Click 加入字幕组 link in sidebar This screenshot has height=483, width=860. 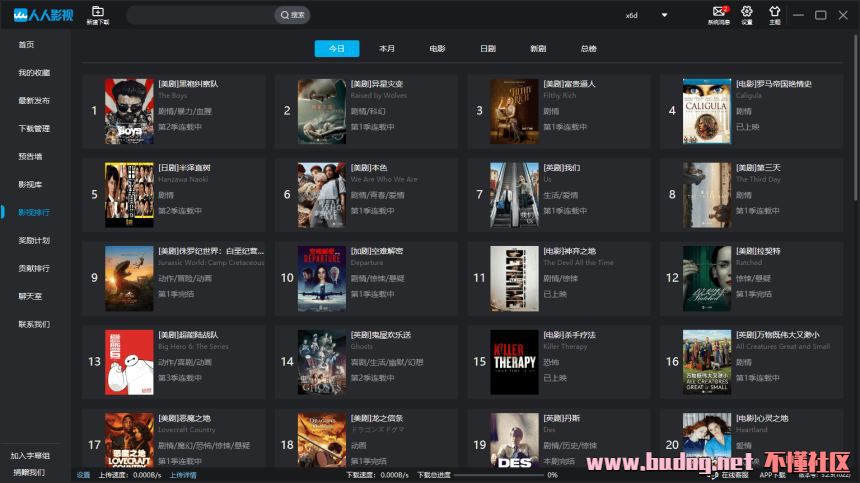pyautogui.click(x=30, y=456)
